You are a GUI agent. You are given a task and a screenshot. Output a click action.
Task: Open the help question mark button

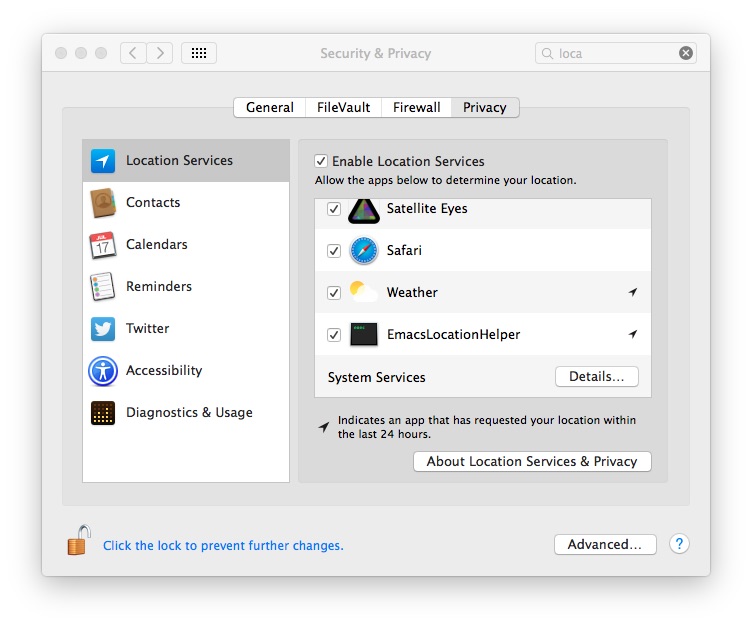[x=679, y=544]
